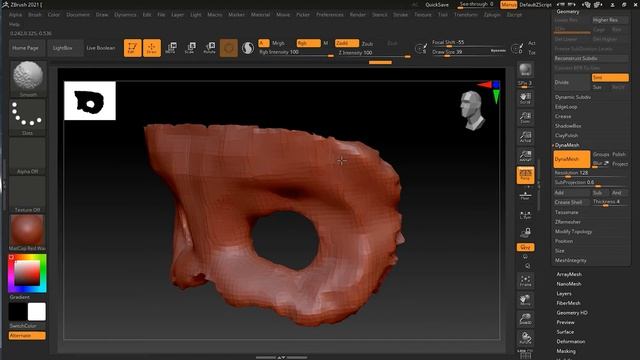
Task: Click the color picker square
Action: pyautogui.click(x=27, y=273)
